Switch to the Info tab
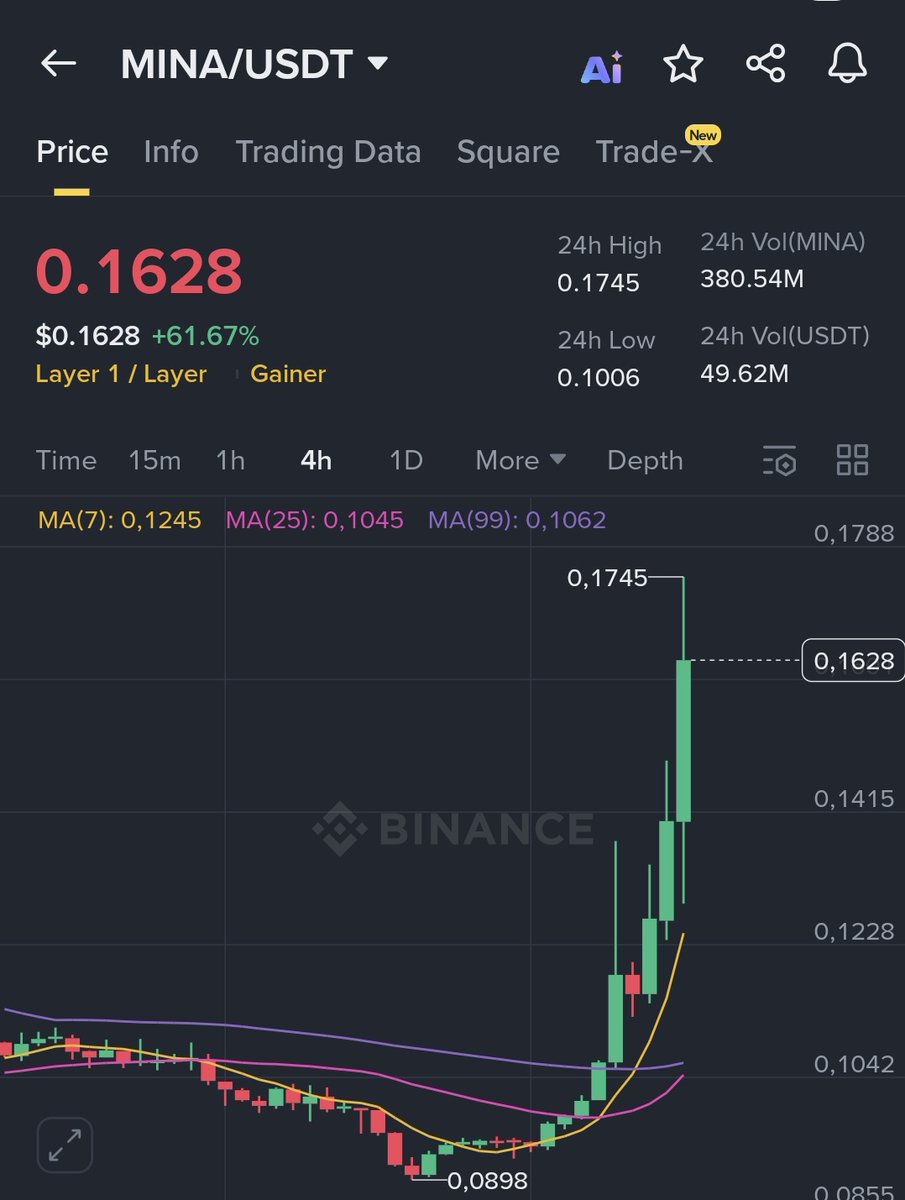This screenshot has width=905, height=1200. point(171,152)
